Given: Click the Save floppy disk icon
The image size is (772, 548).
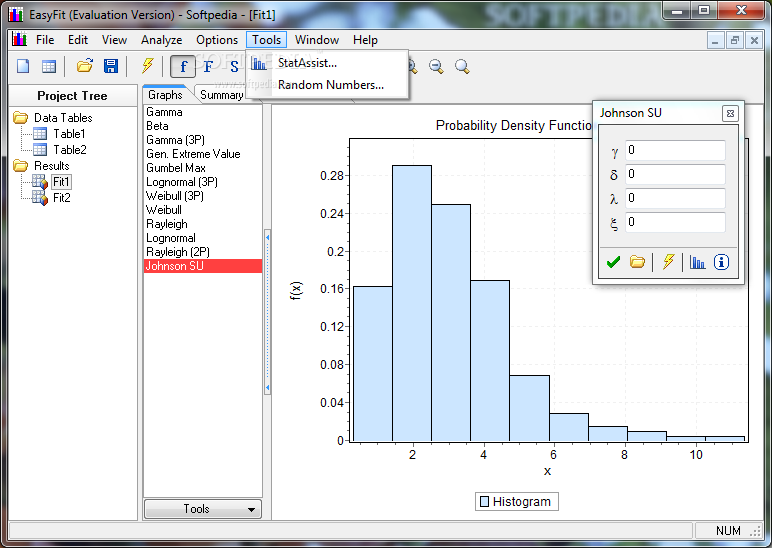Looking at the screenshot, I should (111, 65).
